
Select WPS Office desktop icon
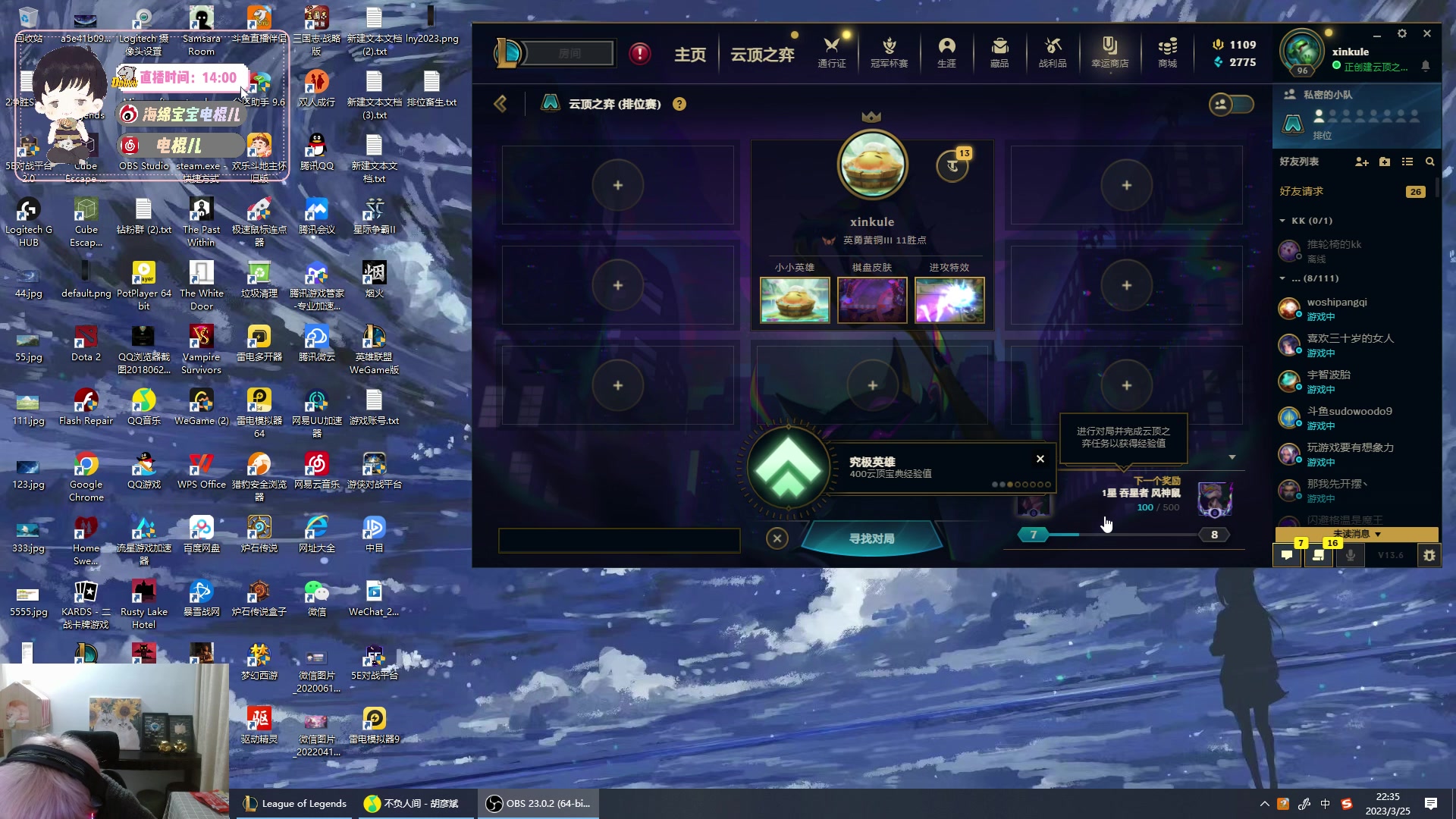point(202,471)
